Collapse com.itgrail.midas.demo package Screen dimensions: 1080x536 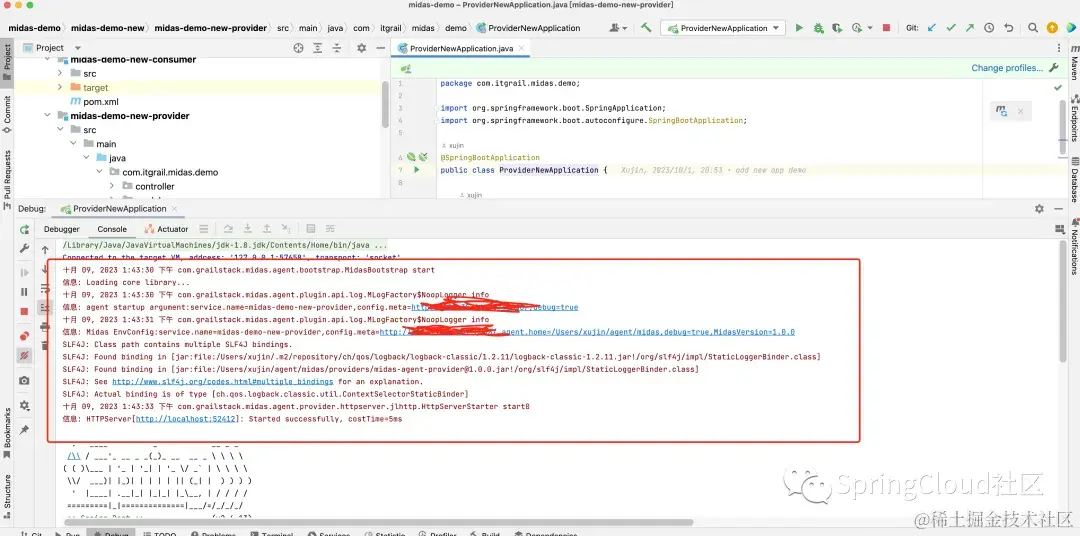tap(99, 172)
